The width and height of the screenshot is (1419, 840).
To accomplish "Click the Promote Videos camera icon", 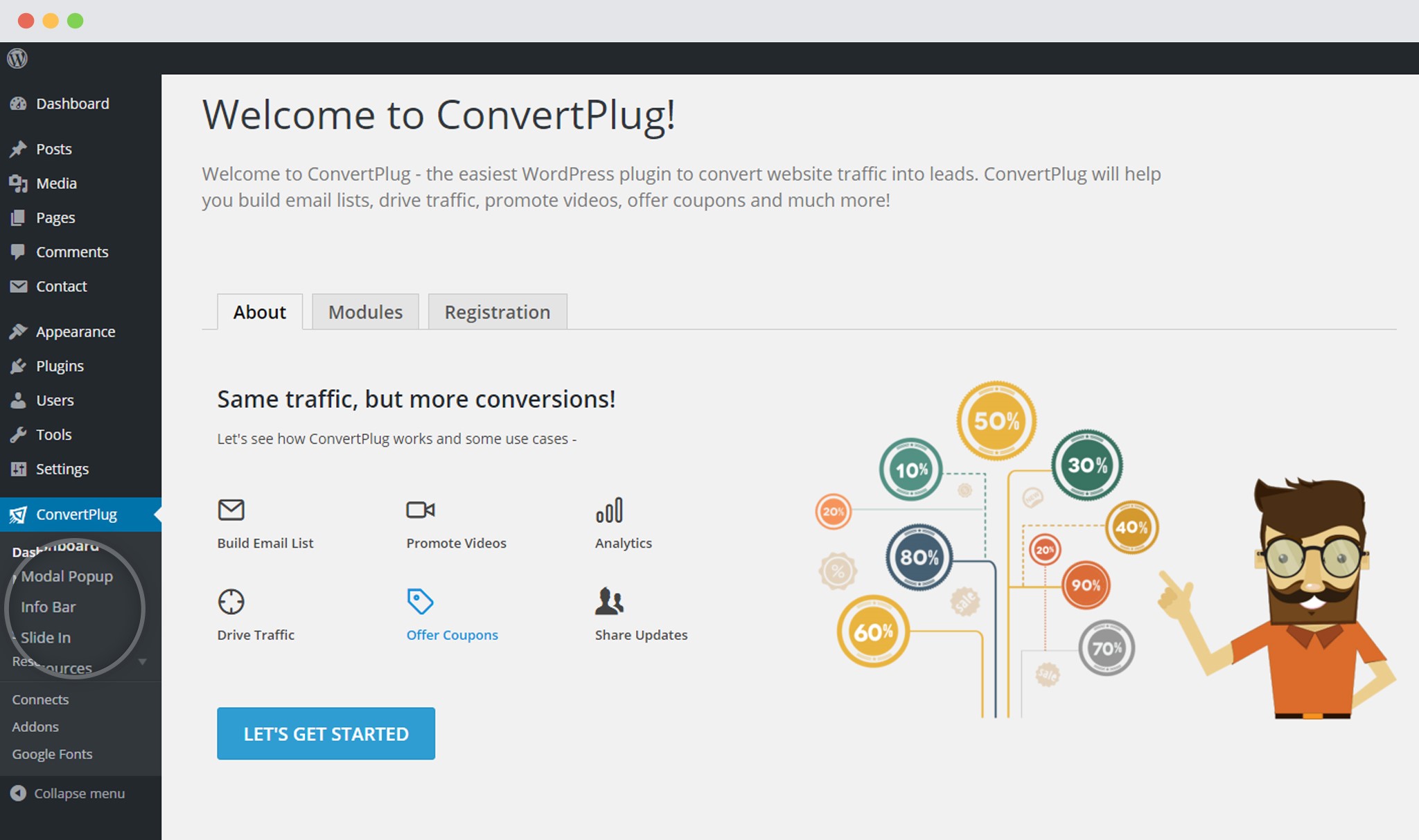I will click(421, 510).
